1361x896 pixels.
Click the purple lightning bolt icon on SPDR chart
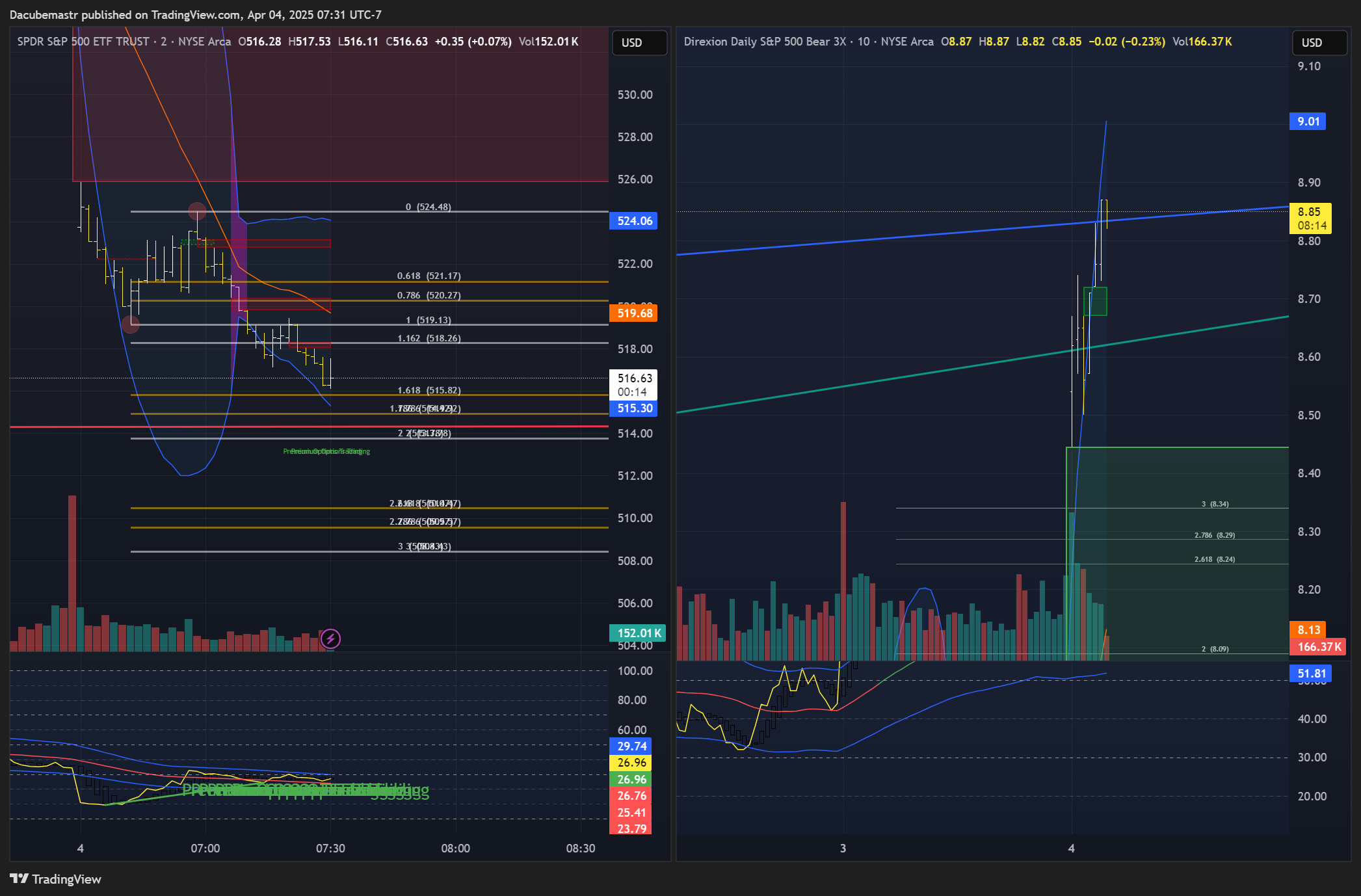click(x=330, y=639)
